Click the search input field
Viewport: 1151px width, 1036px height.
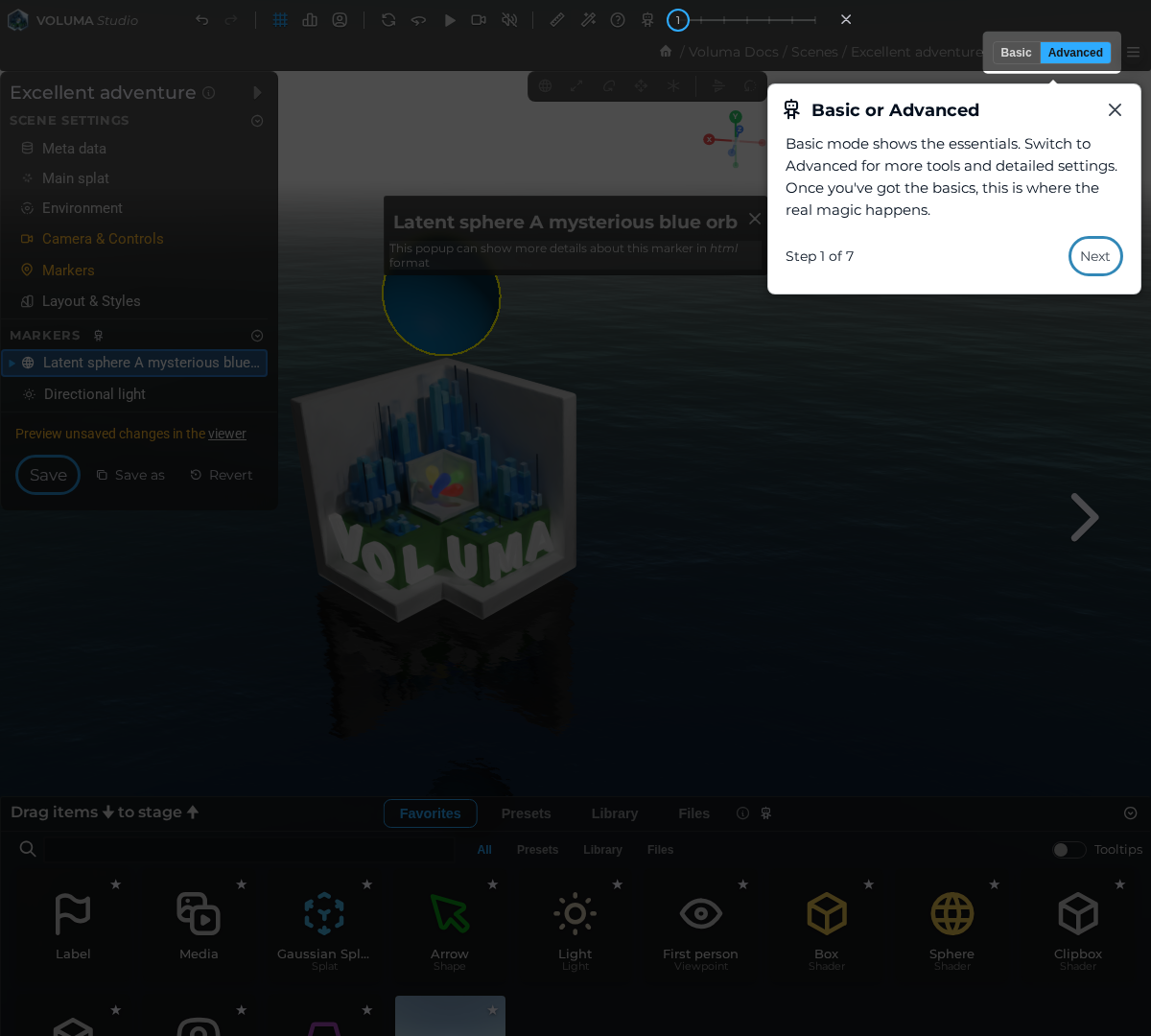pos(249,850)
